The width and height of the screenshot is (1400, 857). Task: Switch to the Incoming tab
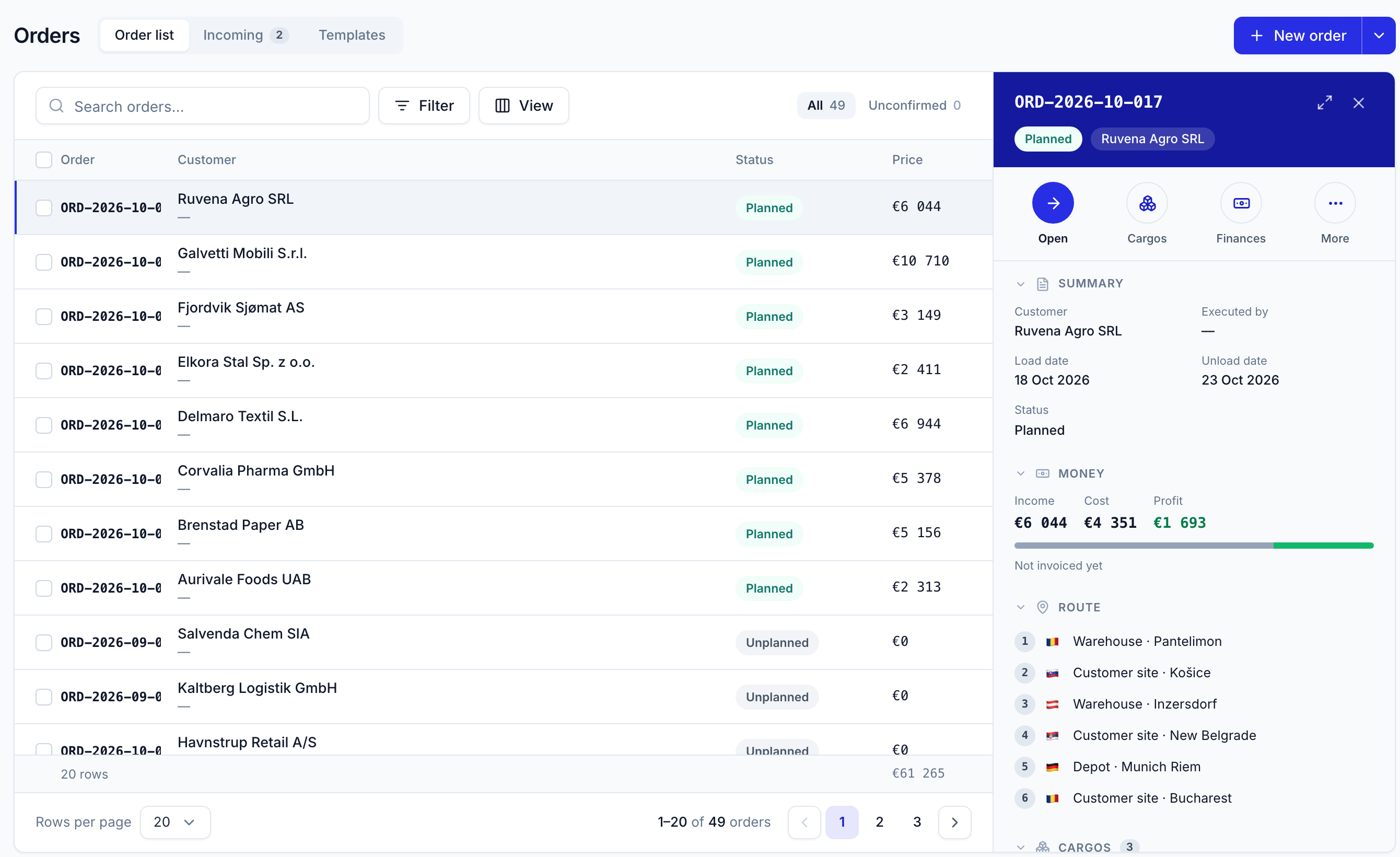coord(246,35)
